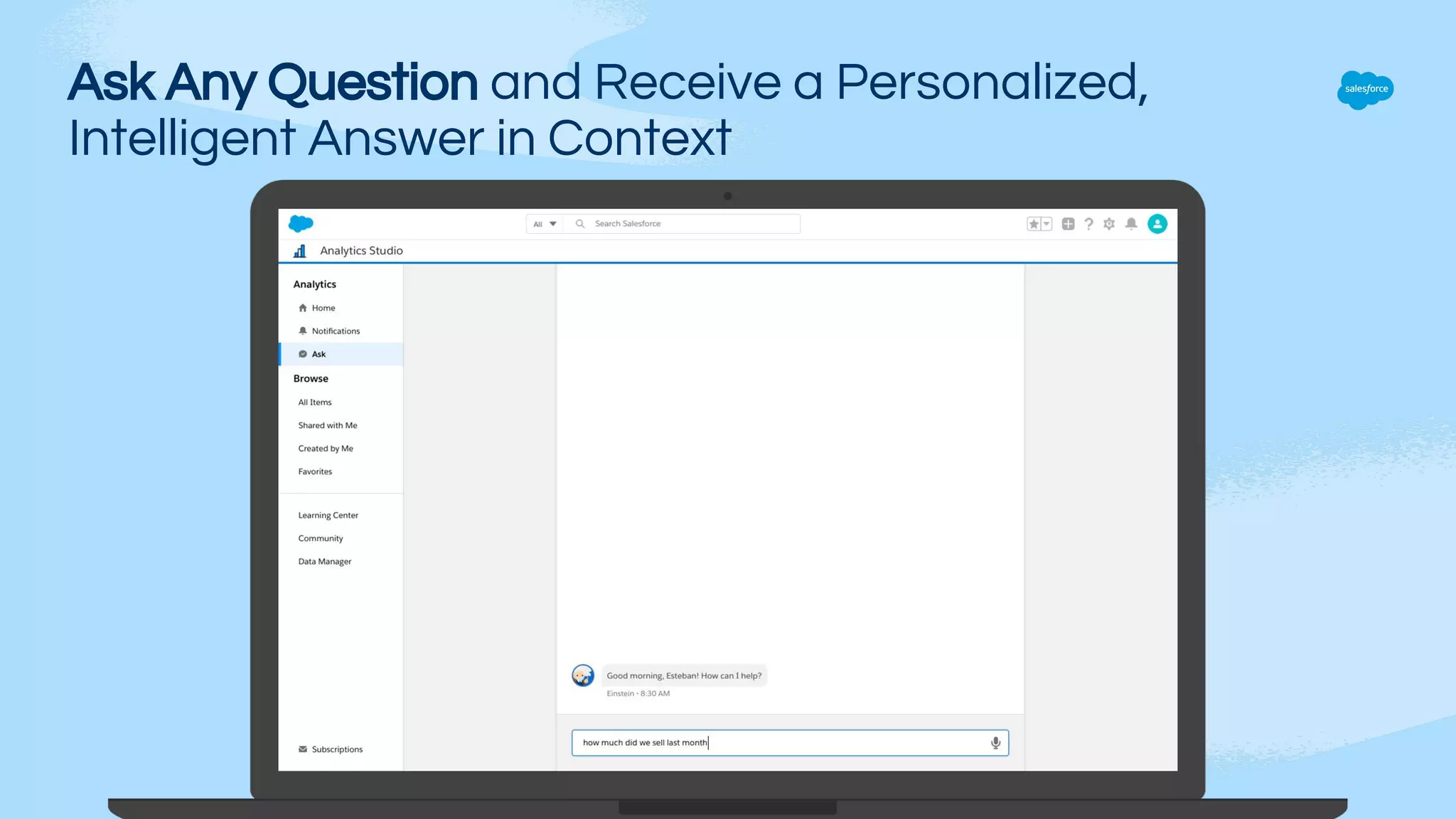This screenshot has height=819, width=1456.
Task: Open the setup gear icon
Action: [x=1109, y=224]
